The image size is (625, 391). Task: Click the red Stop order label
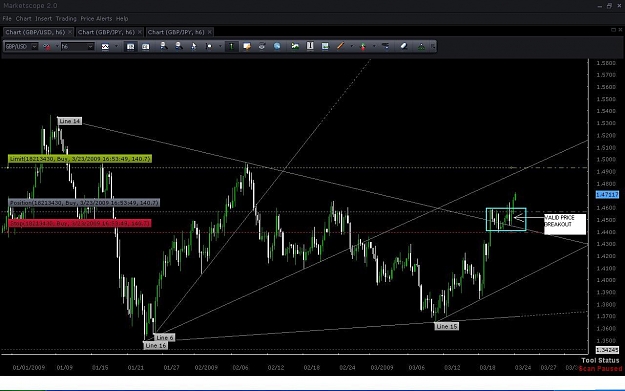(80, 223)
